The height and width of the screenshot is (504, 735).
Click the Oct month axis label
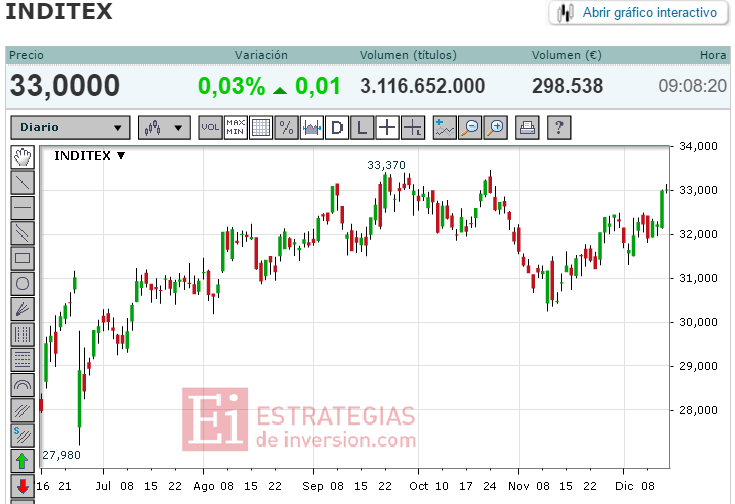point(419,486)
